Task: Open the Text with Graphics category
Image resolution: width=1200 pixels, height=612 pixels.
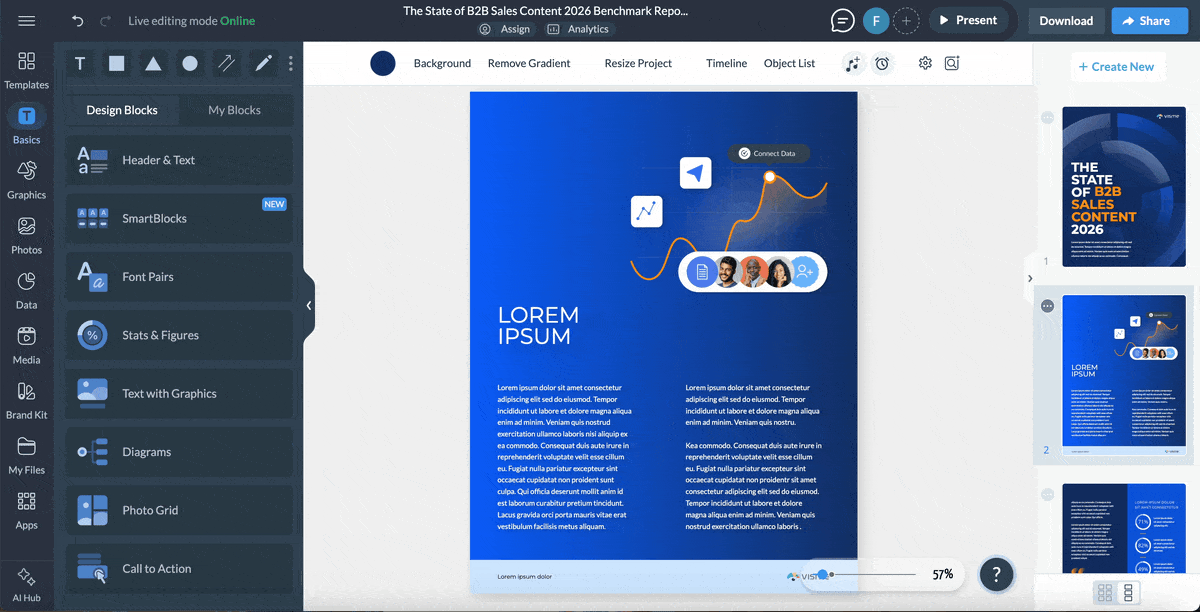Action: tap(180, 393)
